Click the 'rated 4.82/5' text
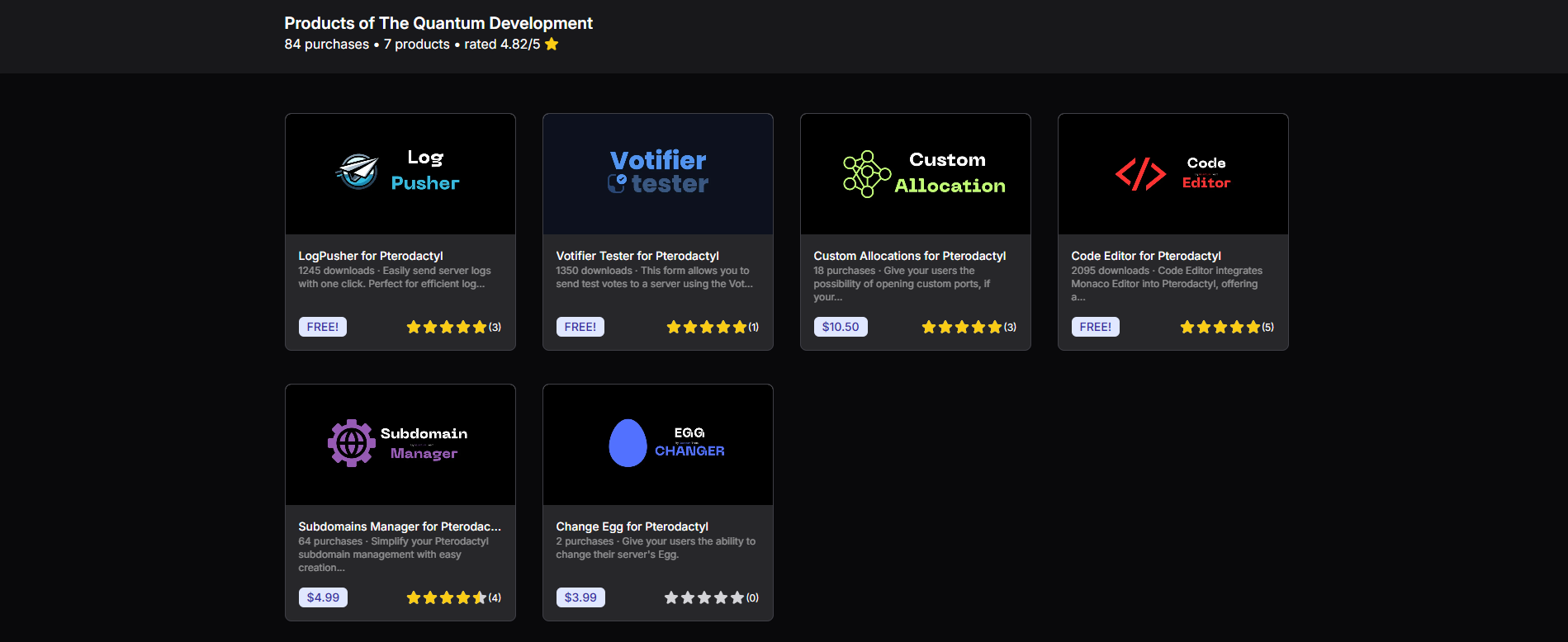 coord(502,45)
